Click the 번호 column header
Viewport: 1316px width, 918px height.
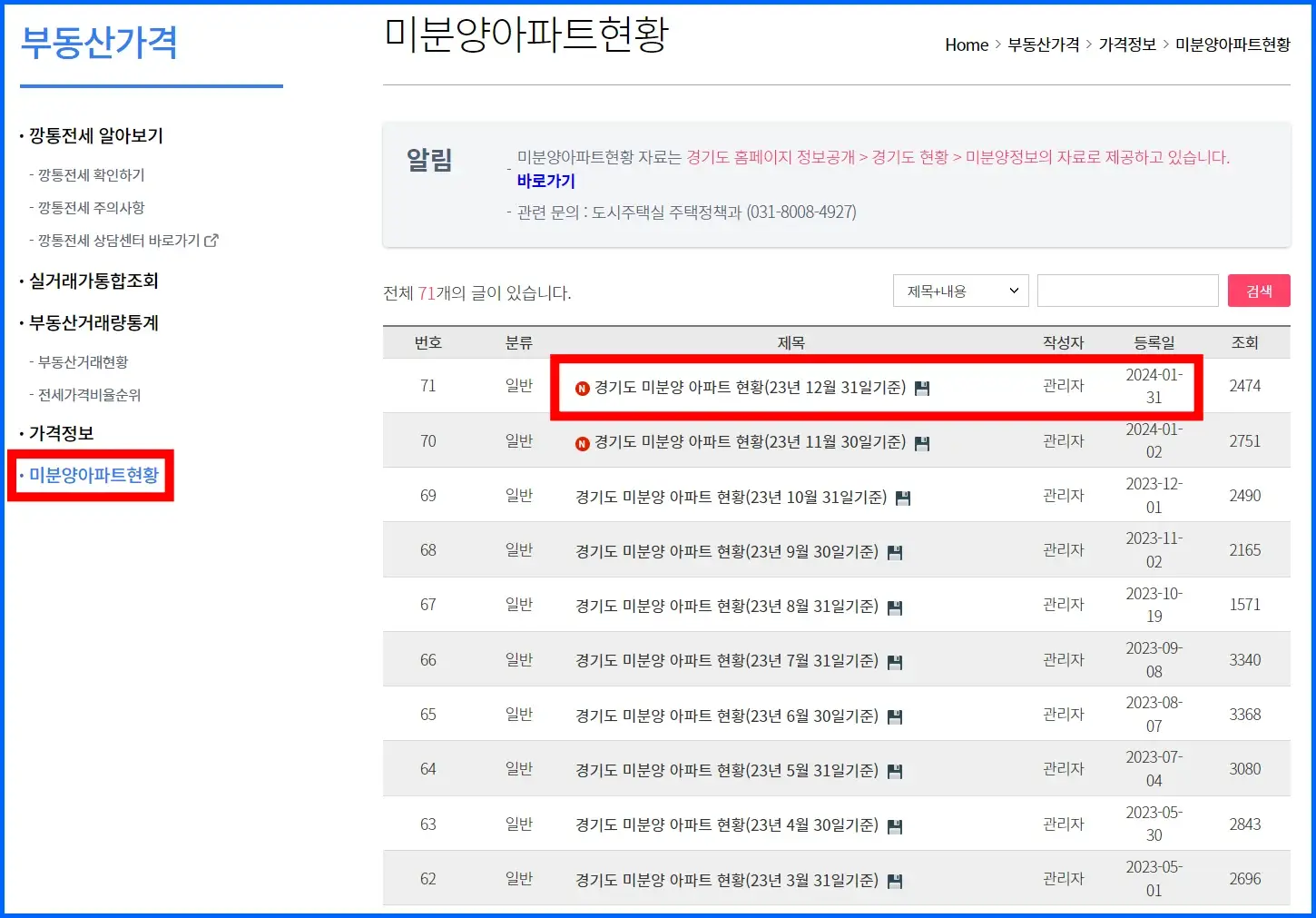(x=428, y=343)
